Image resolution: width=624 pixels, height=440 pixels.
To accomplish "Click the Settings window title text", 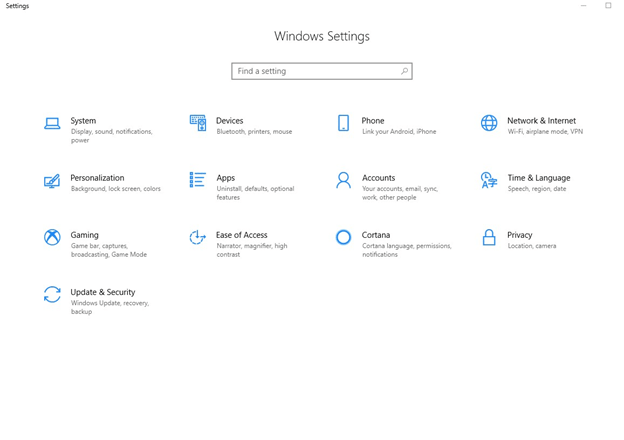I will 17,6.
